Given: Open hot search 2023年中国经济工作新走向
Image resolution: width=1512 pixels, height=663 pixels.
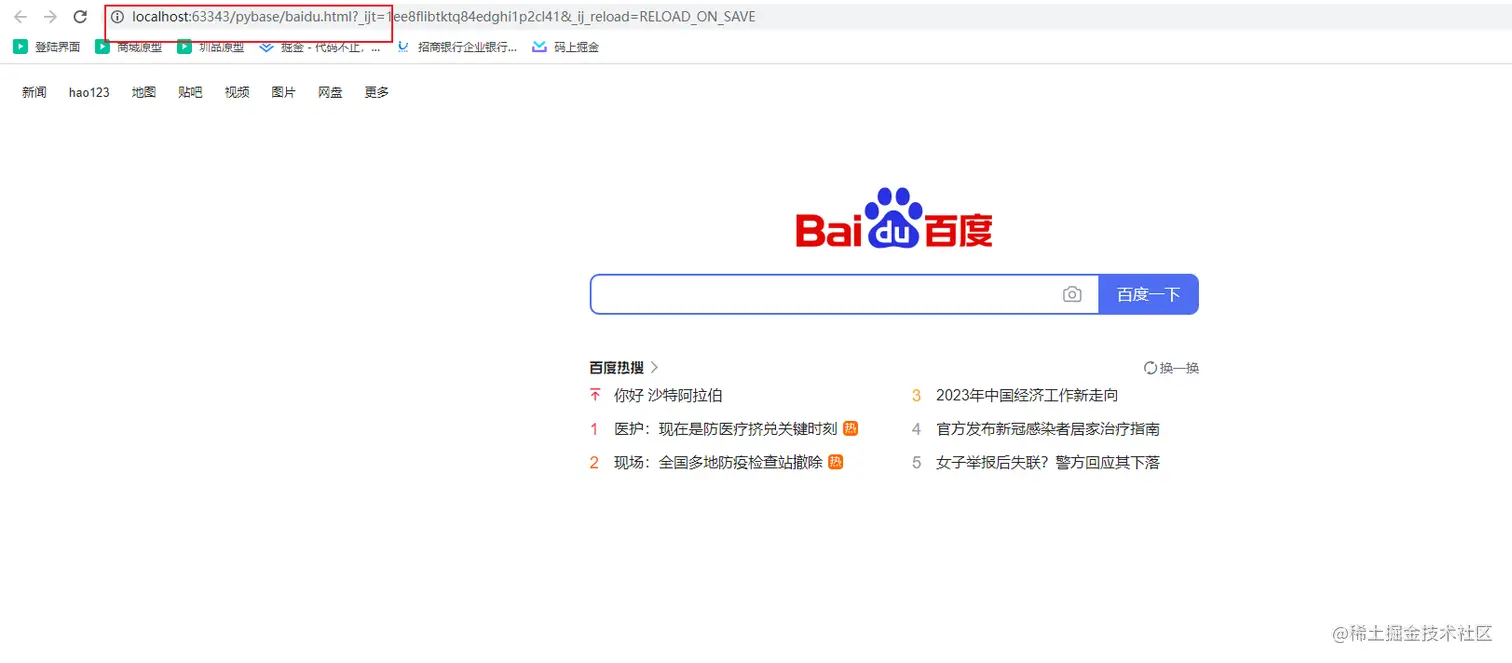Looking at the screenshot, I should coord(1027,395).
